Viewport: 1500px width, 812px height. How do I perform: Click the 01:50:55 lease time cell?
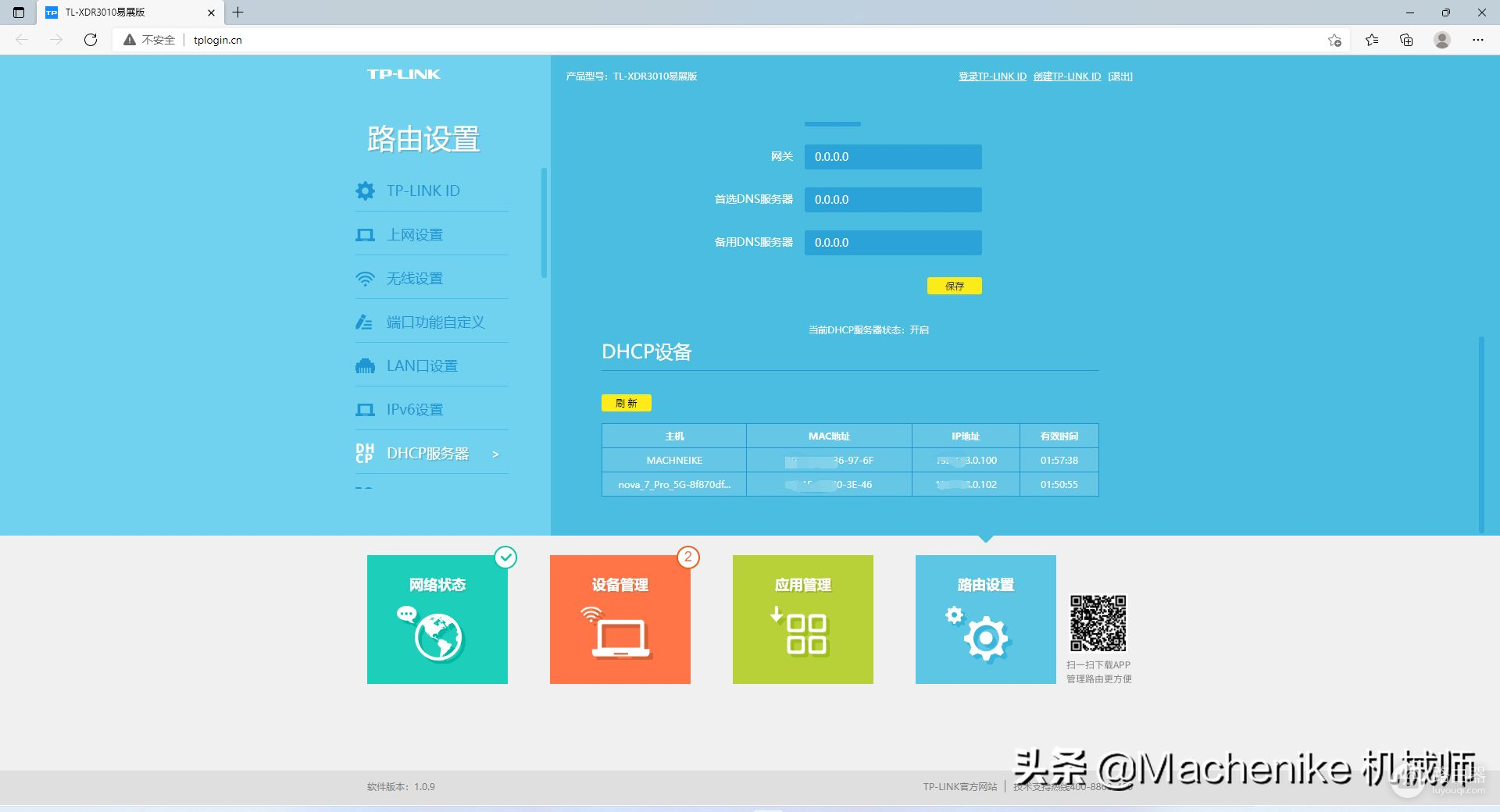pyautogui.click(x=1059, y=484)
